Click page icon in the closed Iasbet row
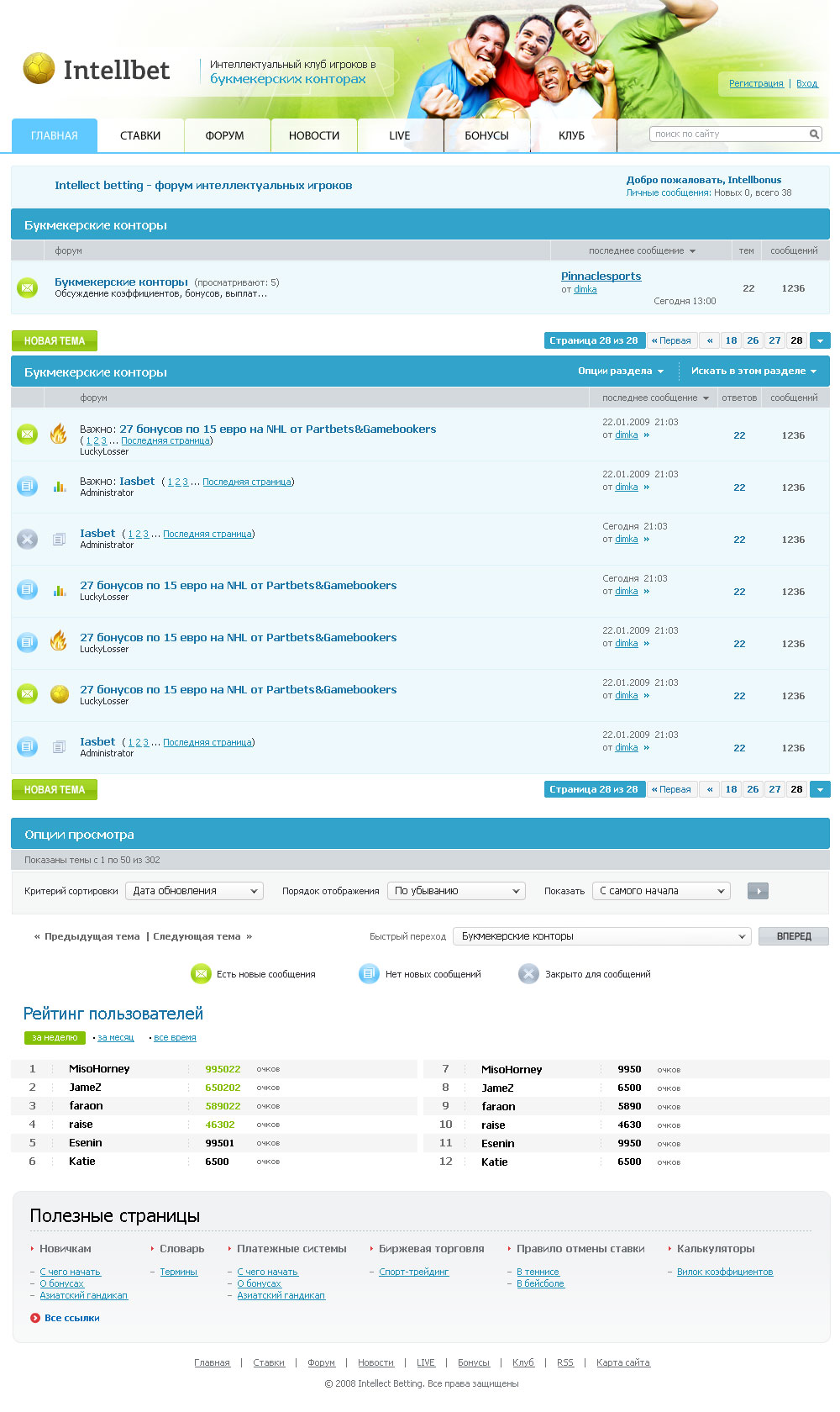 (x=59, y=539)
